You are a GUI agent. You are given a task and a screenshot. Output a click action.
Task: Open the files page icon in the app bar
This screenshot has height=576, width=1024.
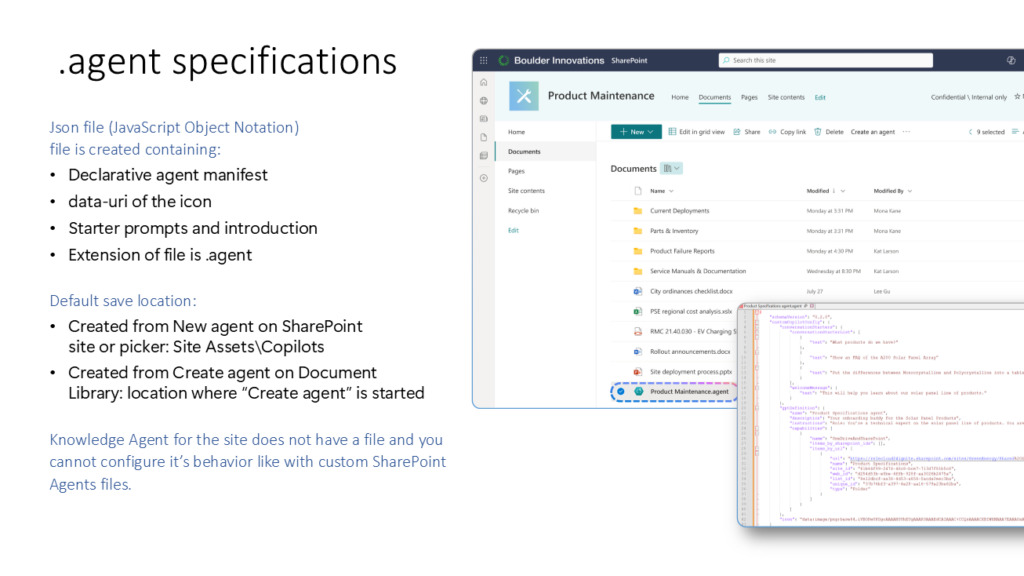coord(483,137)
